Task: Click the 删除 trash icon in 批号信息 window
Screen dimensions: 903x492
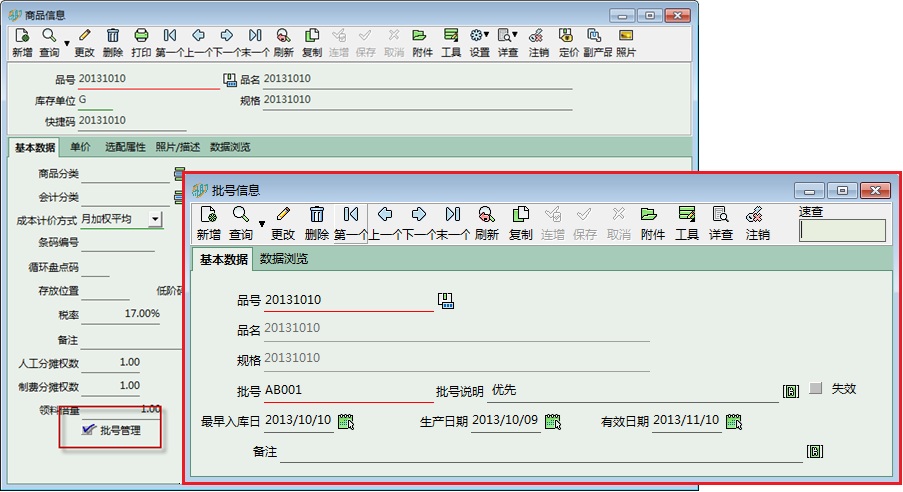Action: click(317, 215)
